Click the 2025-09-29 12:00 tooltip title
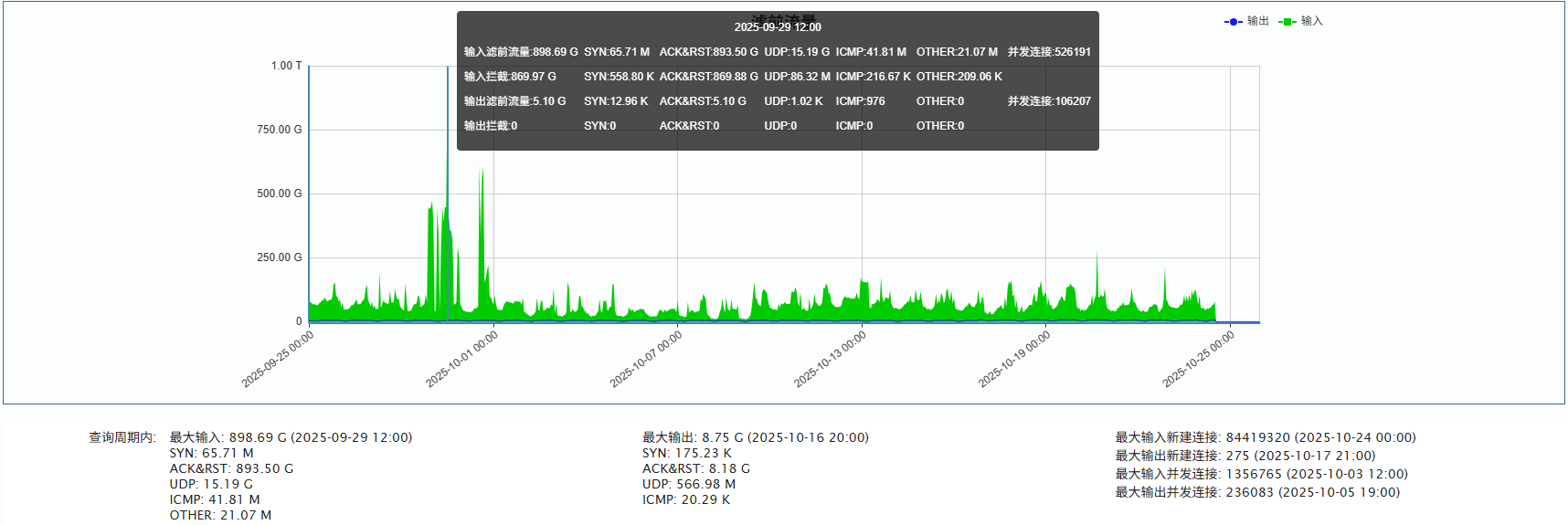This screenshot has height=525, width=1568. (778, 27)
